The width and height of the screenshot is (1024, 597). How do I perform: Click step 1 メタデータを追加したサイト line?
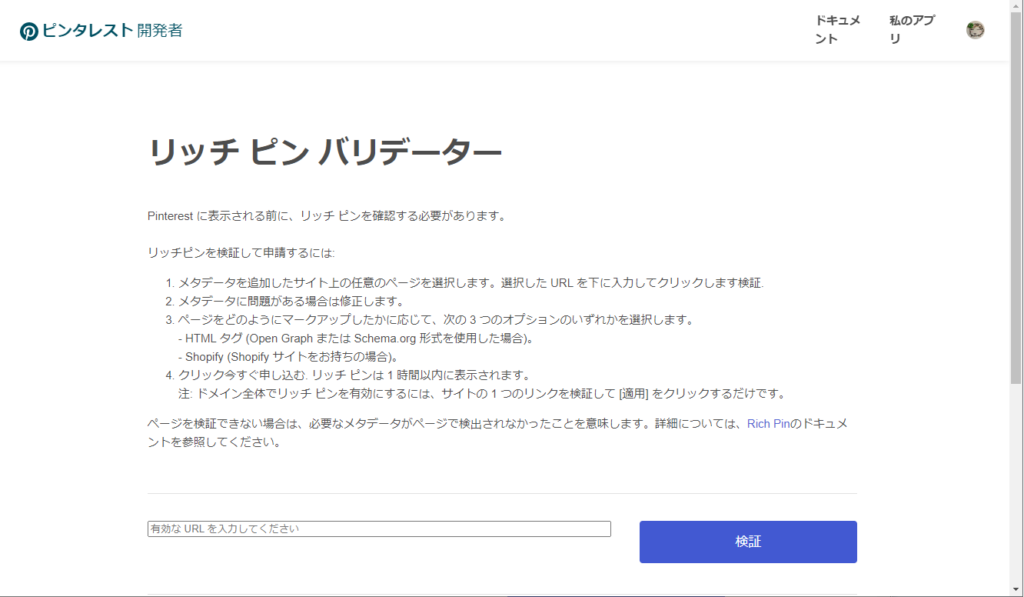[471, 283]
